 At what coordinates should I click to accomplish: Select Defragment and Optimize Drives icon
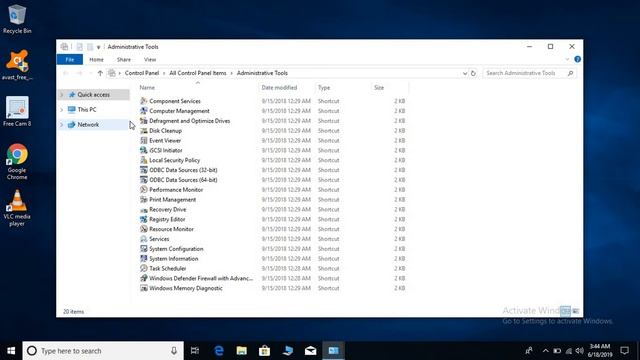[144, 120]
